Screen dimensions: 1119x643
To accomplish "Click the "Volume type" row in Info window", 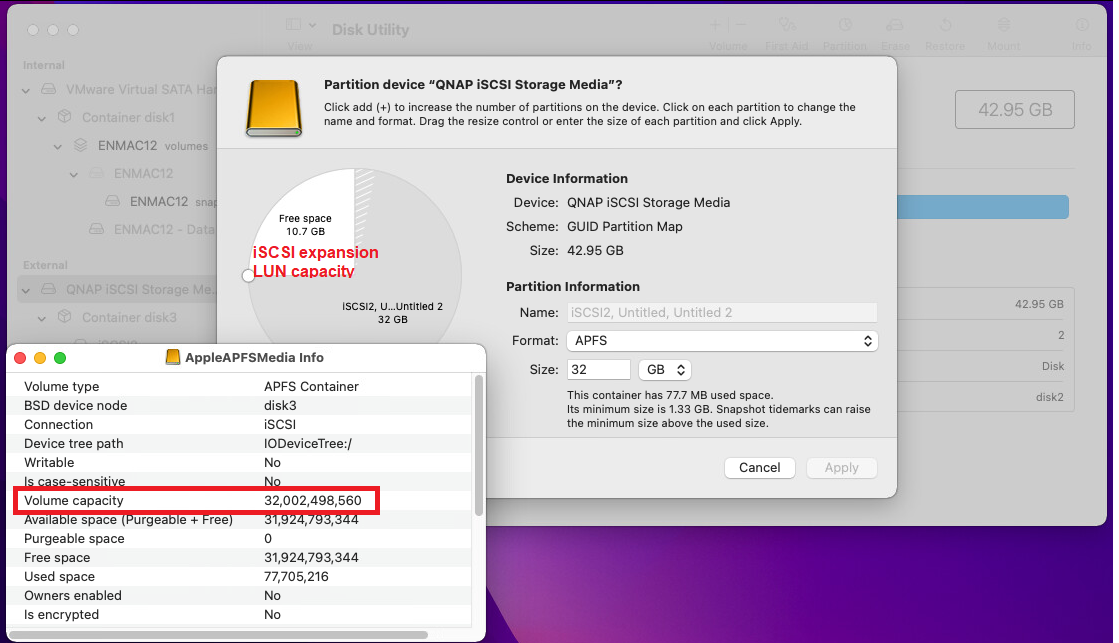I will coord(239,386).
